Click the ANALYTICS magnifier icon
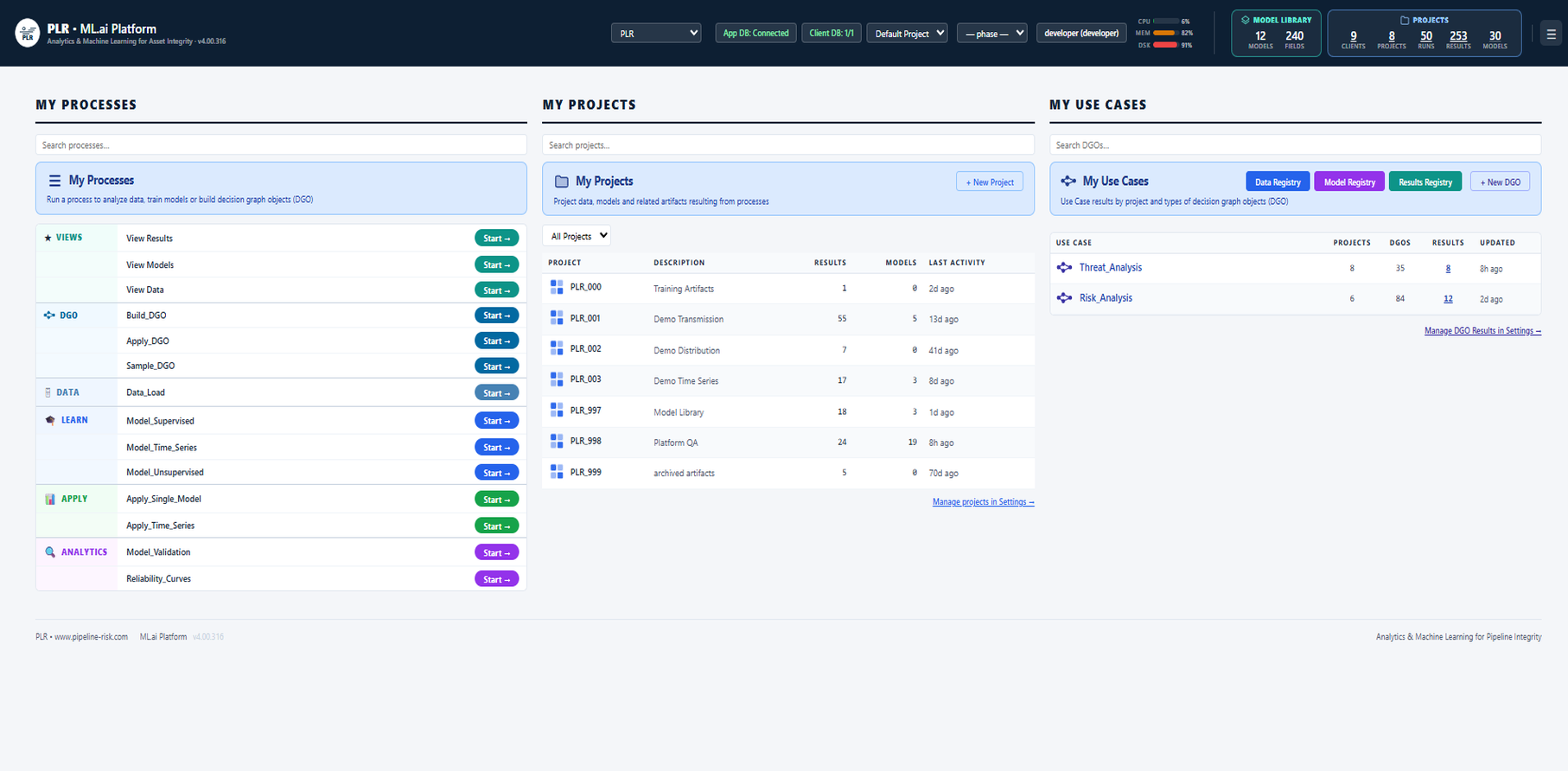The height and width of the screenshot is (771, 1568). pyautogui.click(x=50, y=552)
